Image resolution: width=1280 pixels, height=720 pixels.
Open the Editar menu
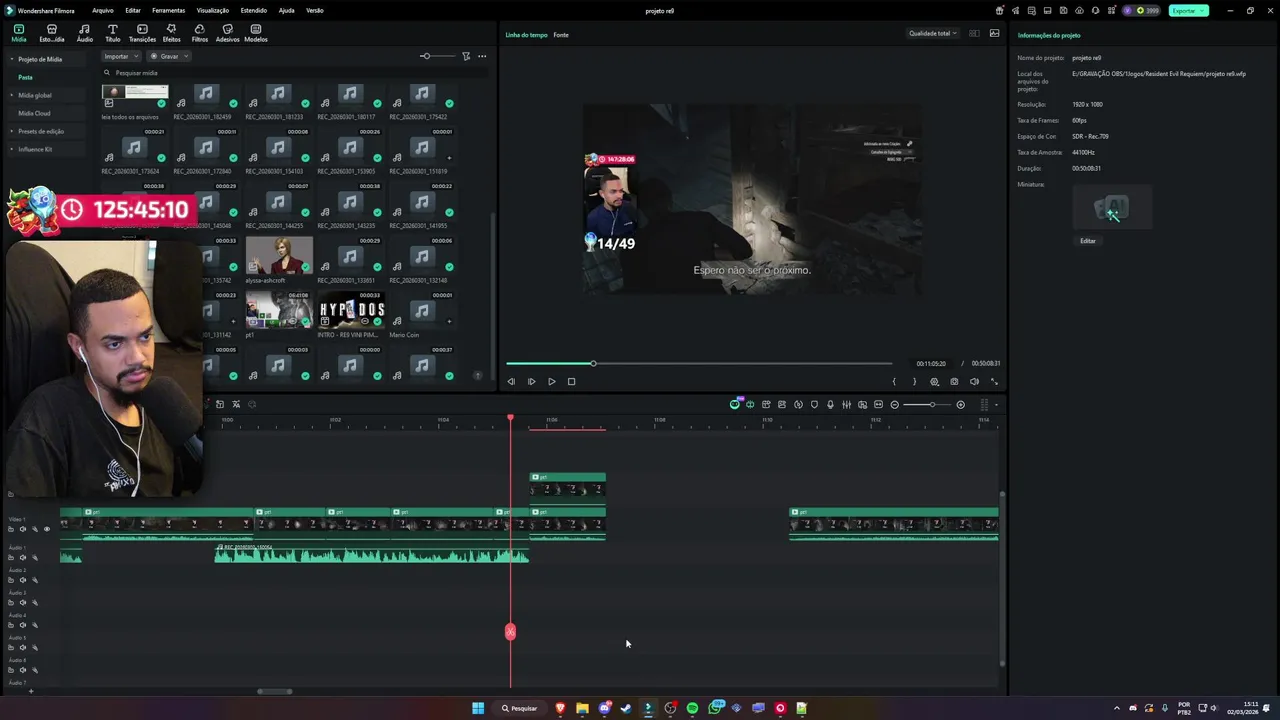point(132,10)
